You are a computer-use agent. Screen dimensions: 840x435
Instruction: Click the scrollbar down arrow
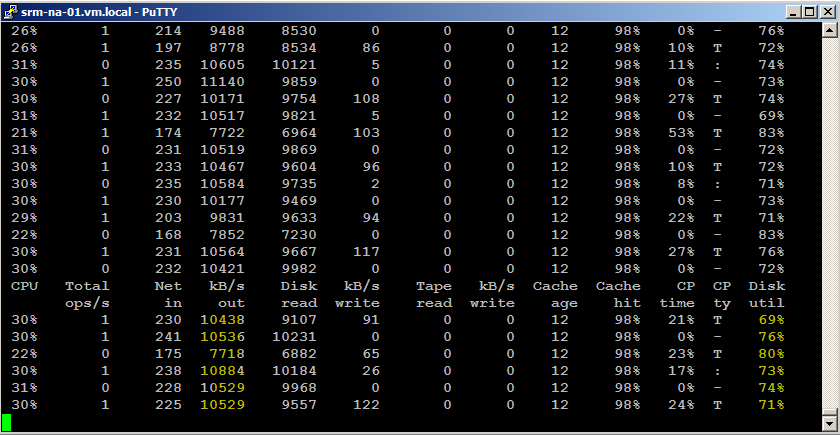(829, 425)
